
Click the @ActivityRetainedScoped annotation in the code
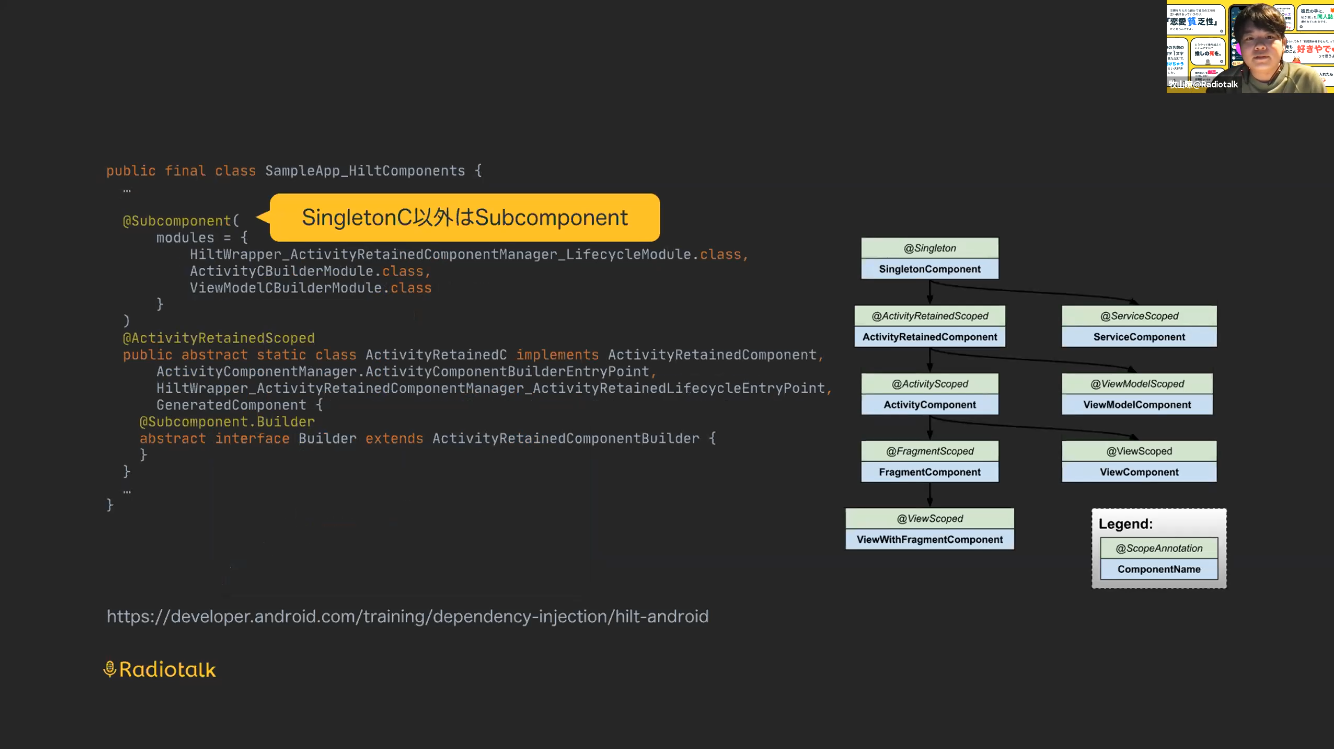[219, 338]
